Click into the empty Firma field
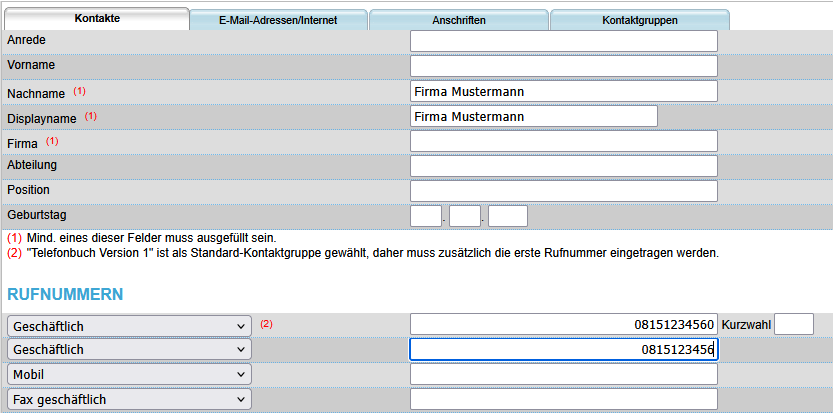This screenshot has width=833, height=413. [x=563, y=141]
